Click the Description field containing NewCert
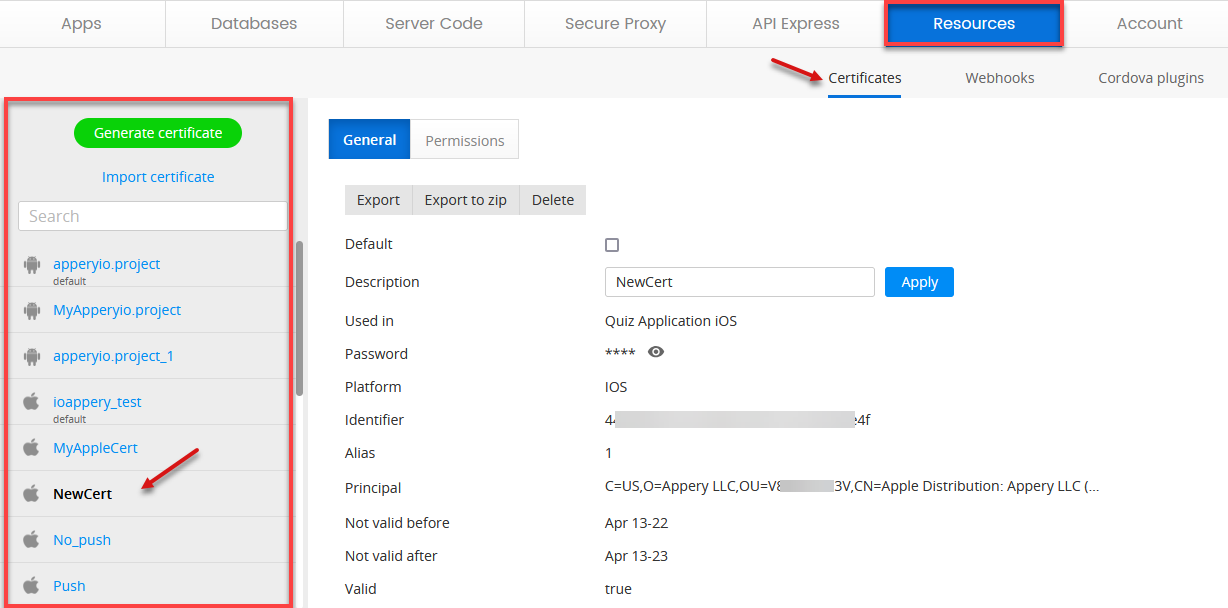This screenshot has height=608, width=1228. (740, 282)
